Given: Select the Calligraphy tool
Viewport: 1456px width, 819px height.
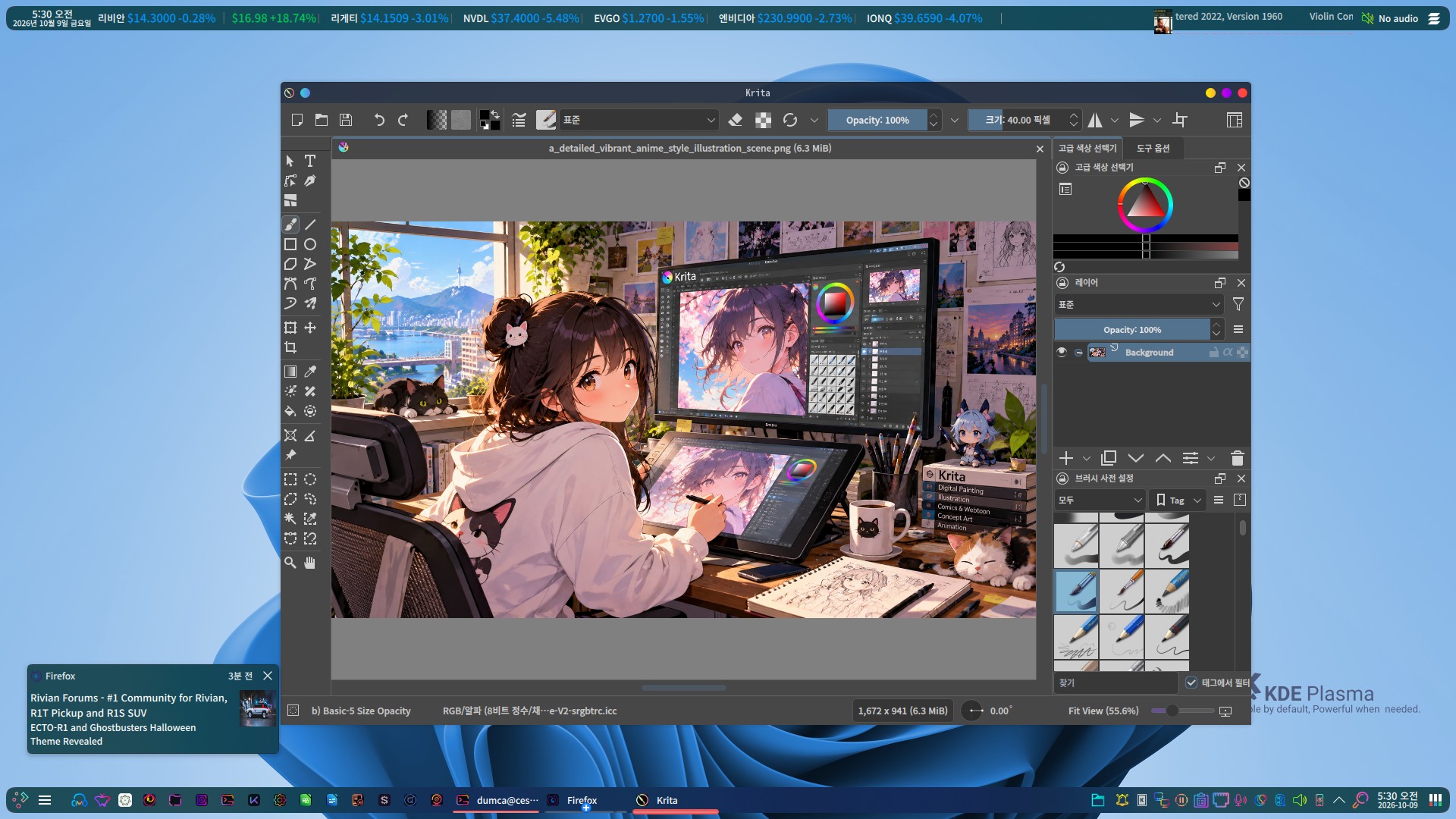Looking at the screenshot, I should tap(310, 180).
